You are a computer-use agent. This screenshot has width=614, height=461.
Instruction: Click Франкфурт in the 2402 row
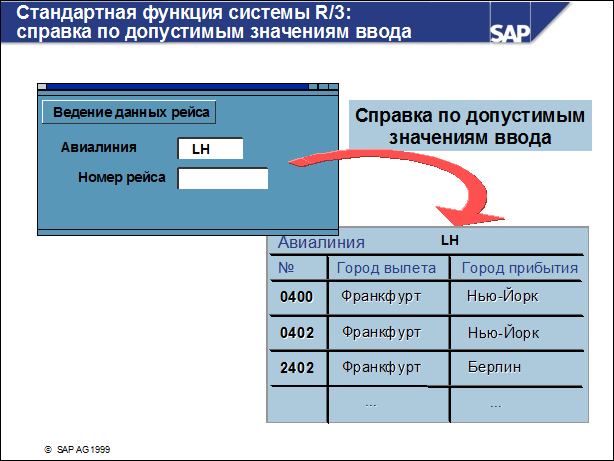click(x=381, y=367)
